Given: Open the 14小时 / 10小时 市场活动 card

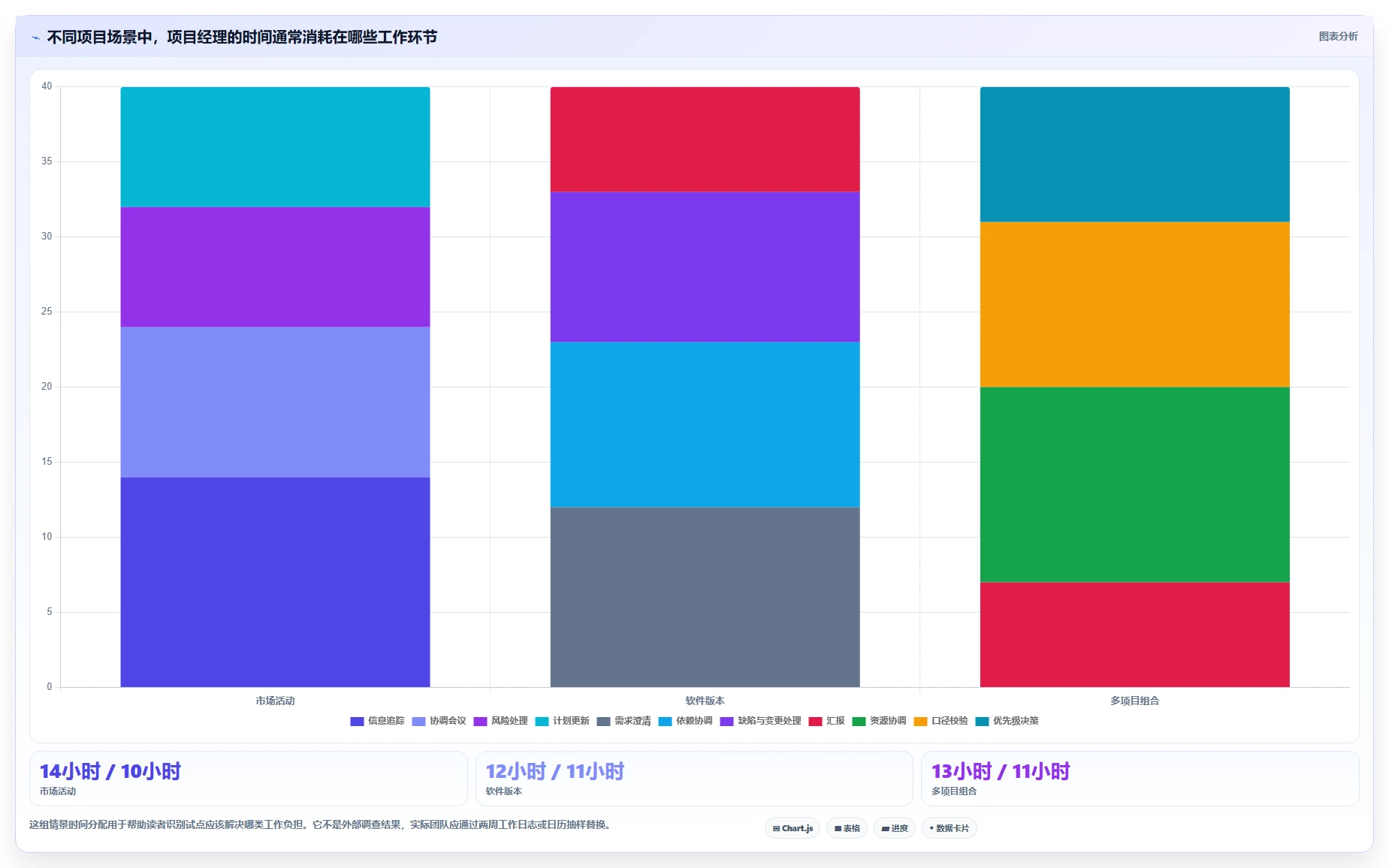Looking at the screenshot, I should [x=248, y=779].
